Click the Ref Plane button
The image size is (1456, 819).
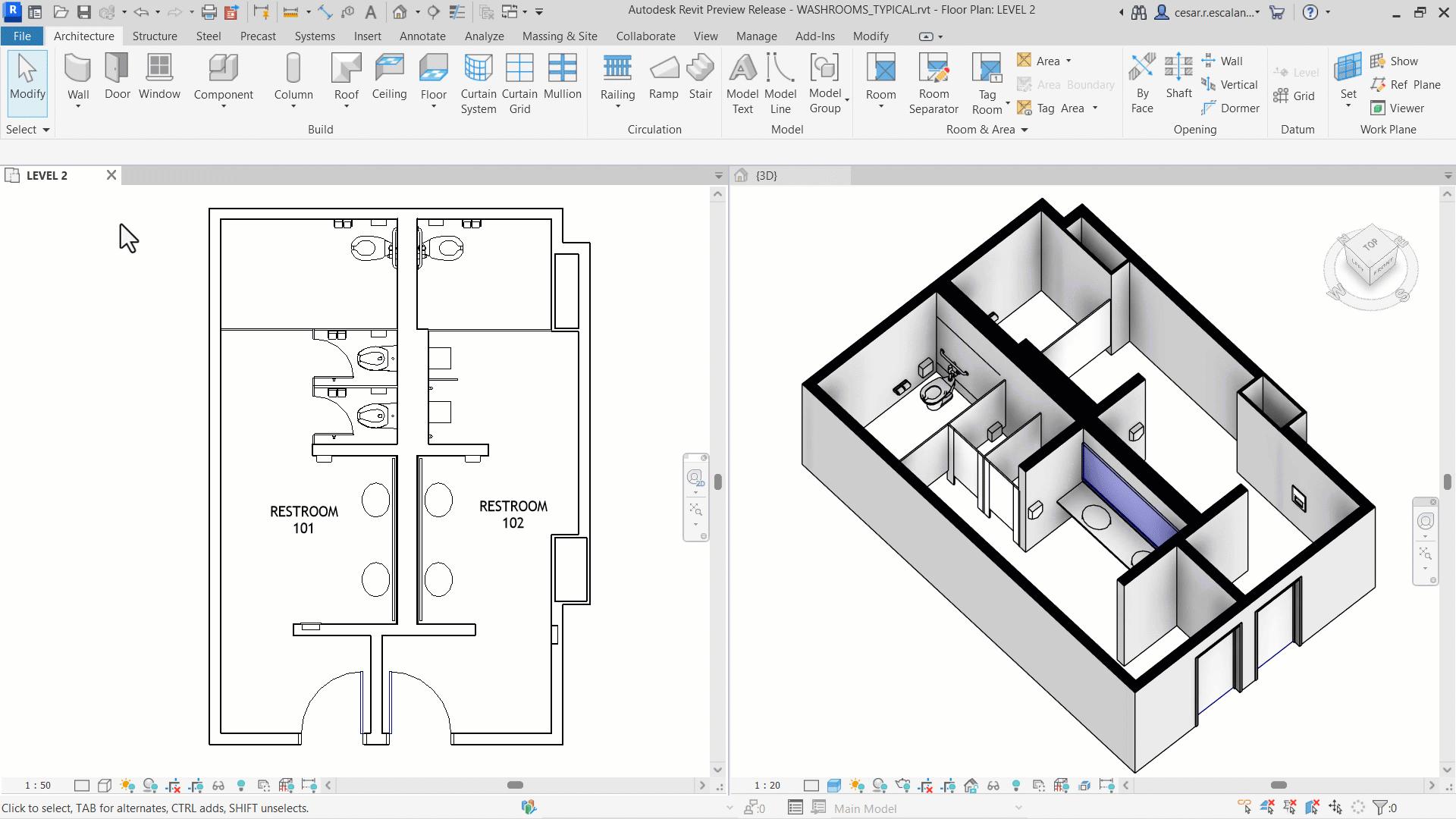[1405, 85]
